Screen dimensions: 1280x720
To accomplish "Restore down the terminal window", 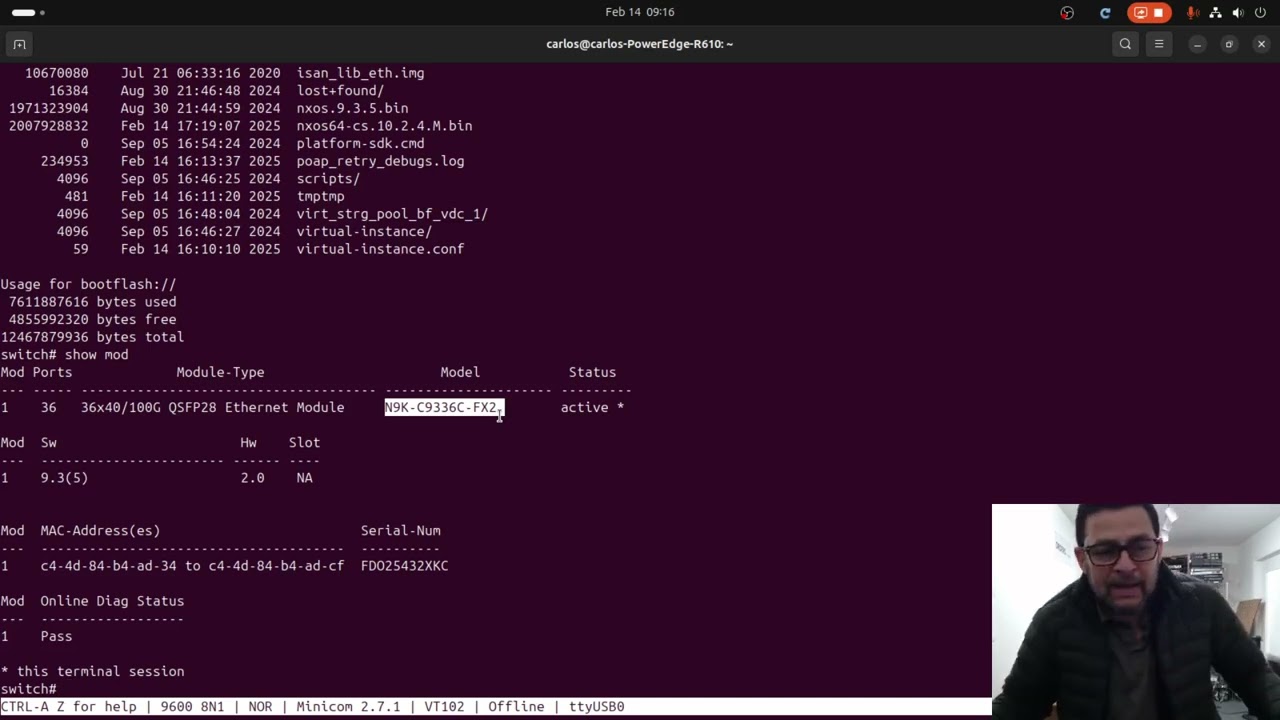I will point(1229,44).
